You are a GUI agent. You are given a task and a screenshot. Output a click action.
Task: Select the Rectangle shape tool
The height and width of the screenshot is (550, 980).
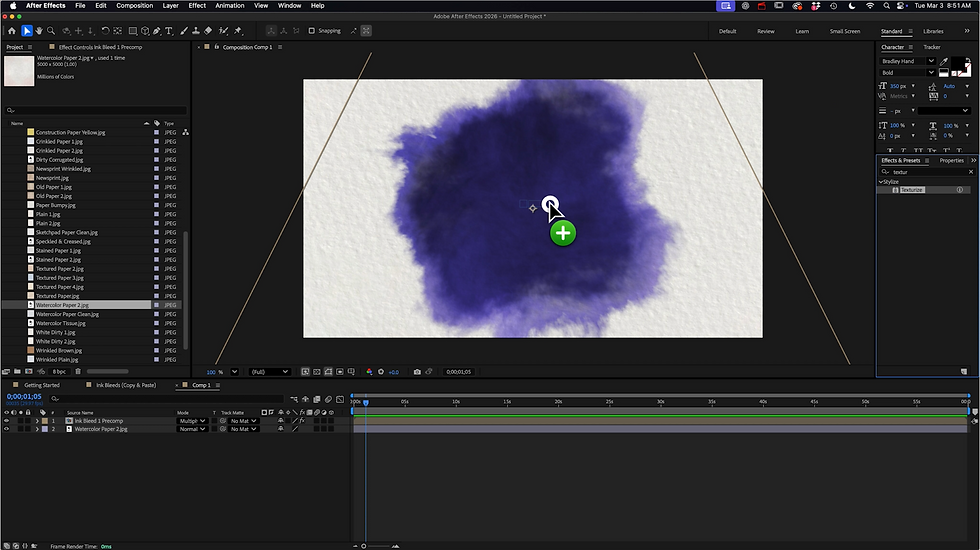tap(132, 31)
